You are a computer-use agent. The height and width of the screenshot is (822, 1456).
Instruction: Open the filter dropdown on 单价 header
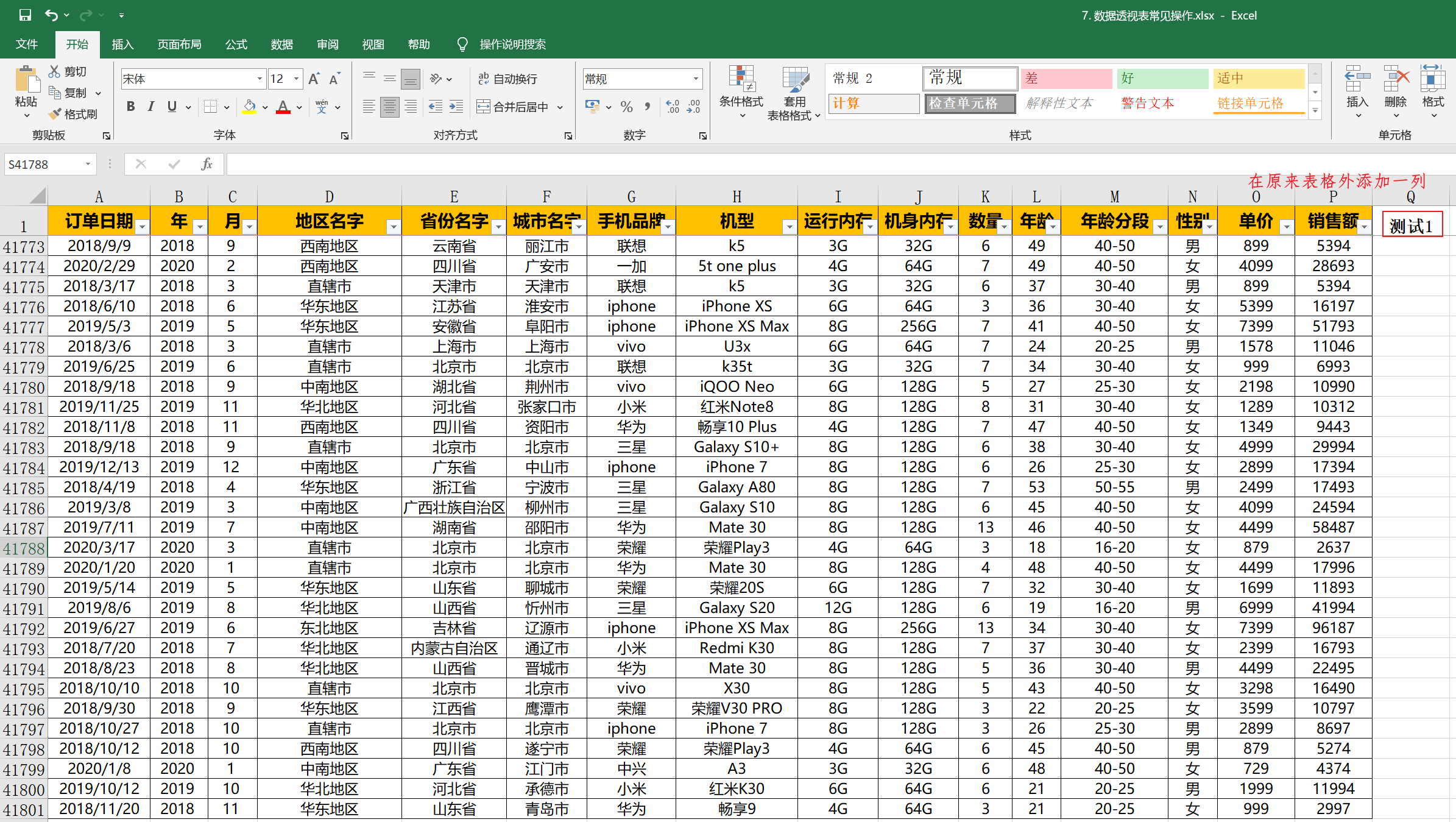click(1287, 227)
